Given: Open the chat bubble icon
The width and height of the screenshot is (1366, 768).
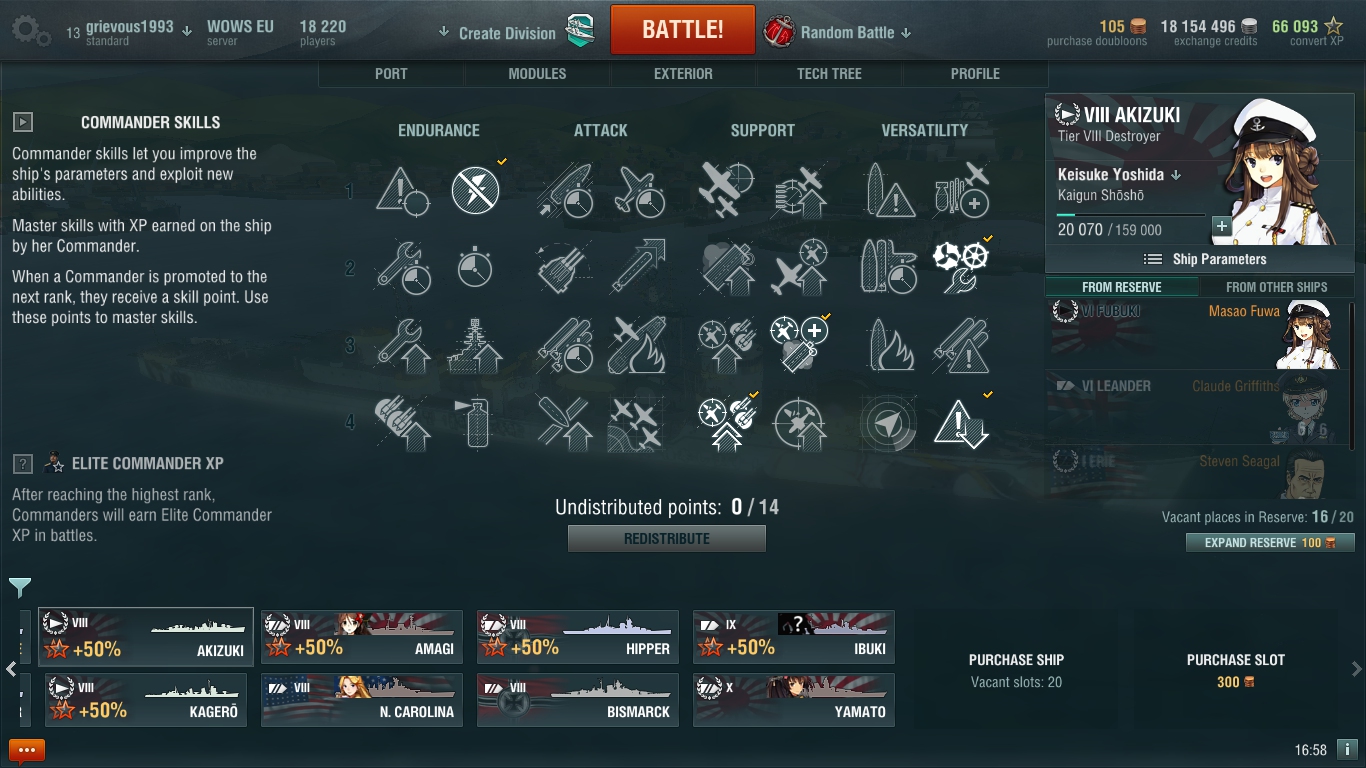Looking at the screenshot, I should pyautogui.click(x=27, y=749).
